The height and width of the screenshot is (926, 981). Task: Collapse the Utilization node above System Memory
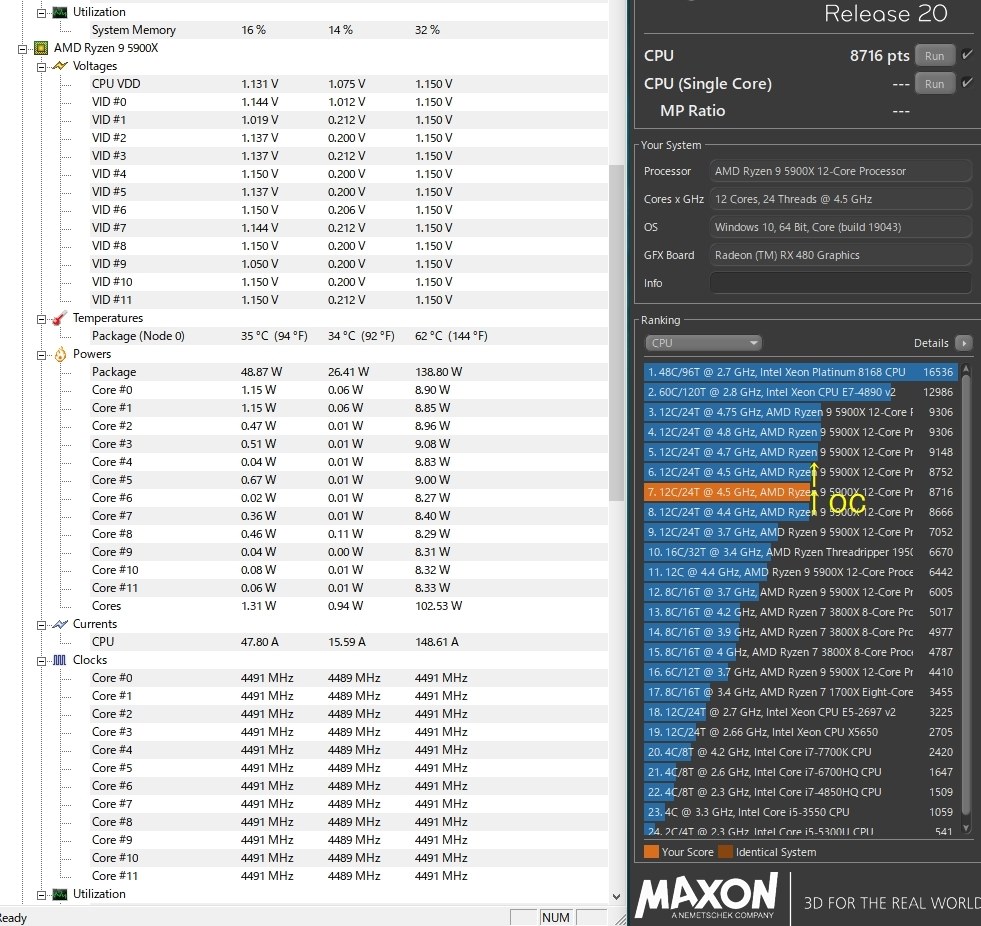point(41,13)
